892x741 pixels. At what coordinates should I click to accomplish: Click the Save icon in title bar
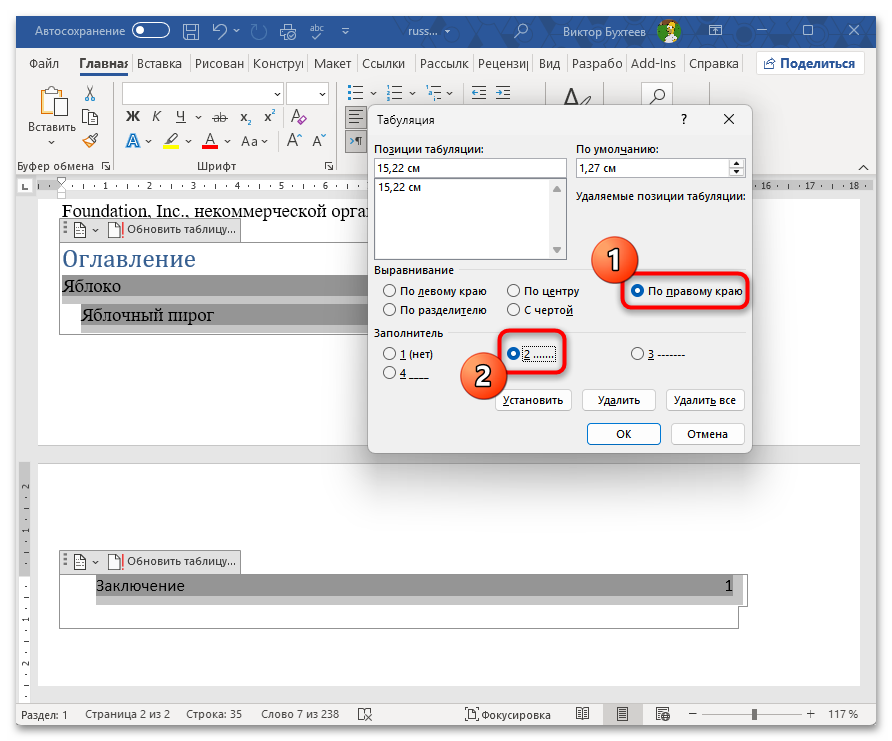[x=191, y=31]
